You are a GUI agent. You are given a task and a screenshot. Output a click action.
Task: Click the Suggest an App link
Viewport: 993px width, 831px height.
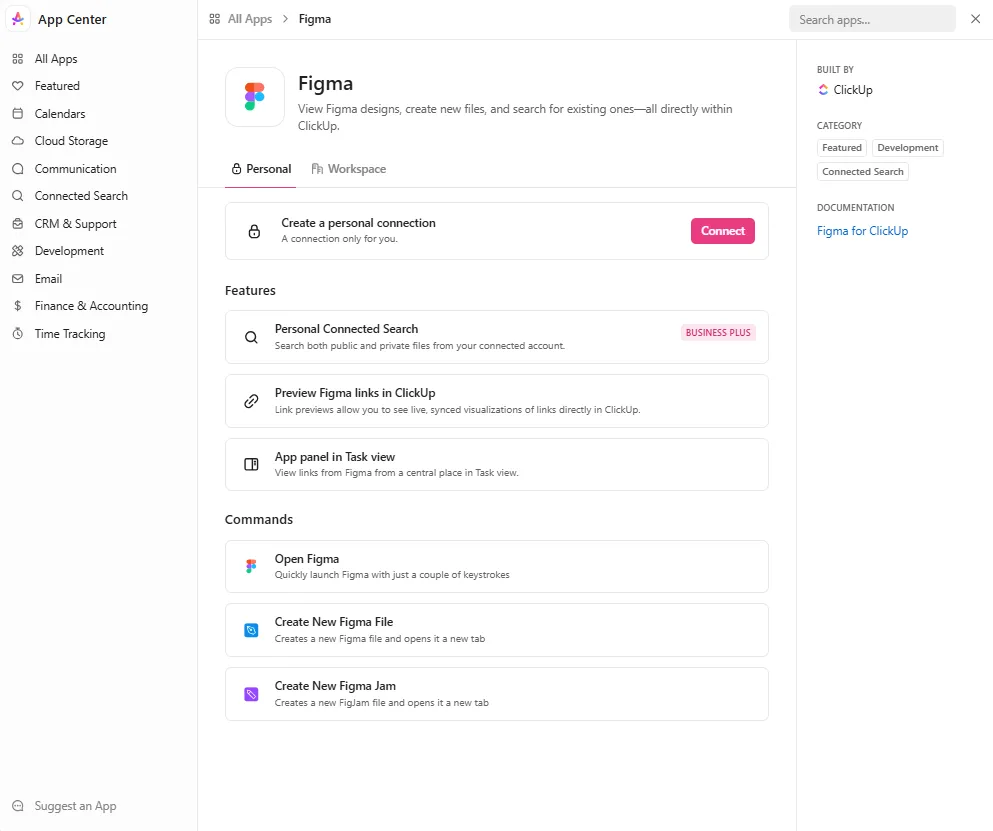tap(75, 806)
